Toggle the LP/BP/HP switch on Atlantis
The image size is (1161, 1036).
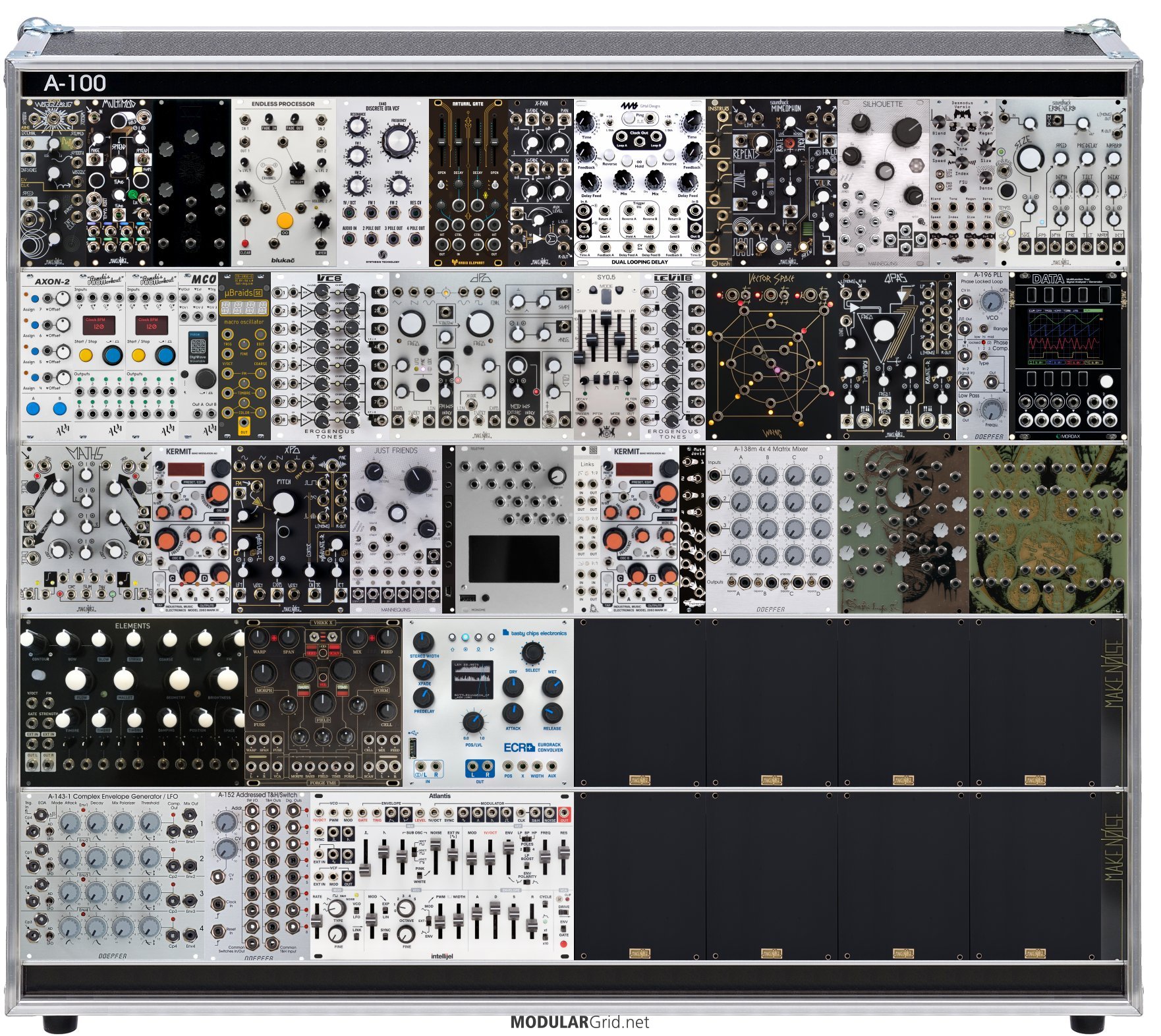(526, 839)
